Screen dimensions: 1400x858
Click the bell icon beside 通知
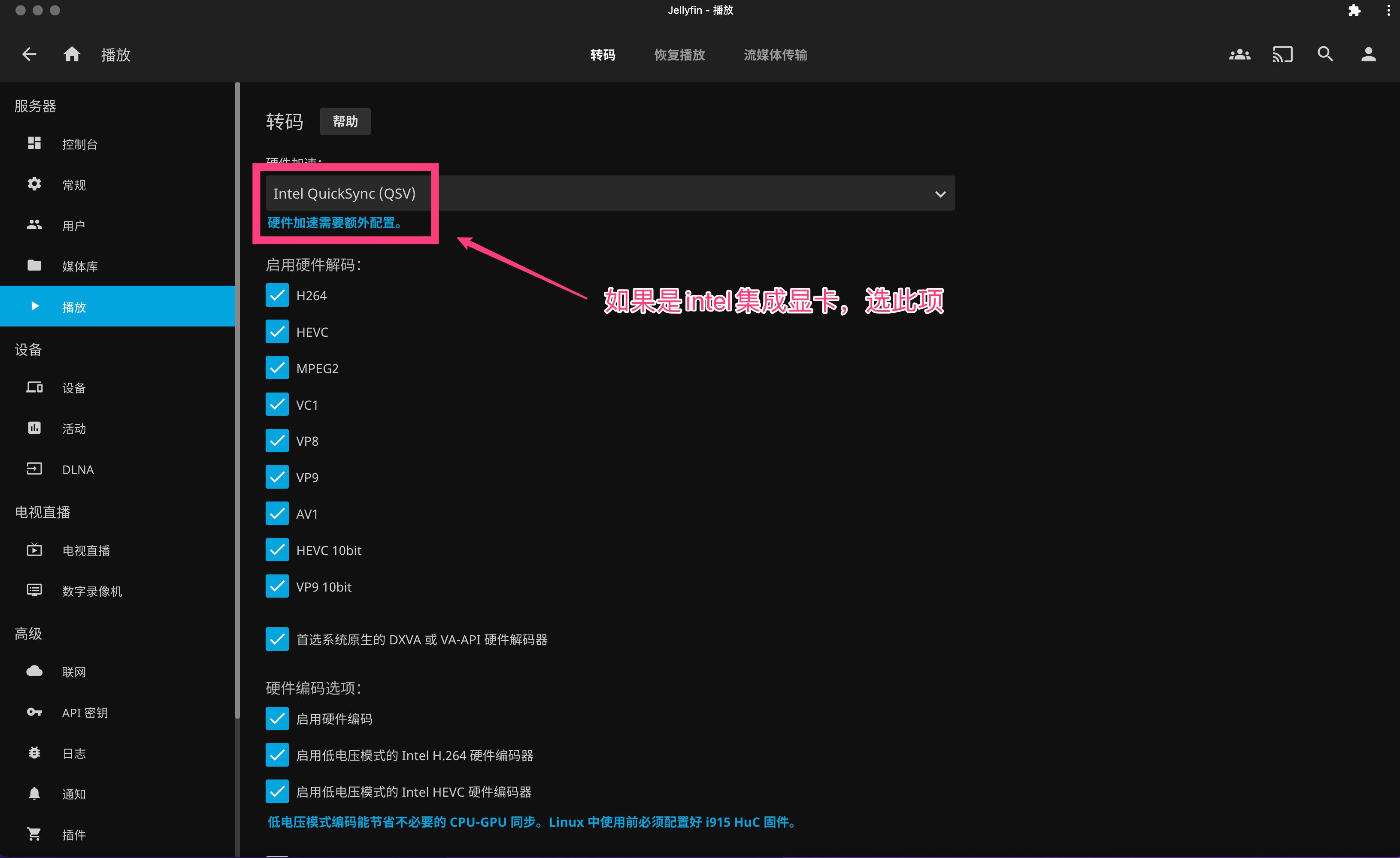pos(35,794)
